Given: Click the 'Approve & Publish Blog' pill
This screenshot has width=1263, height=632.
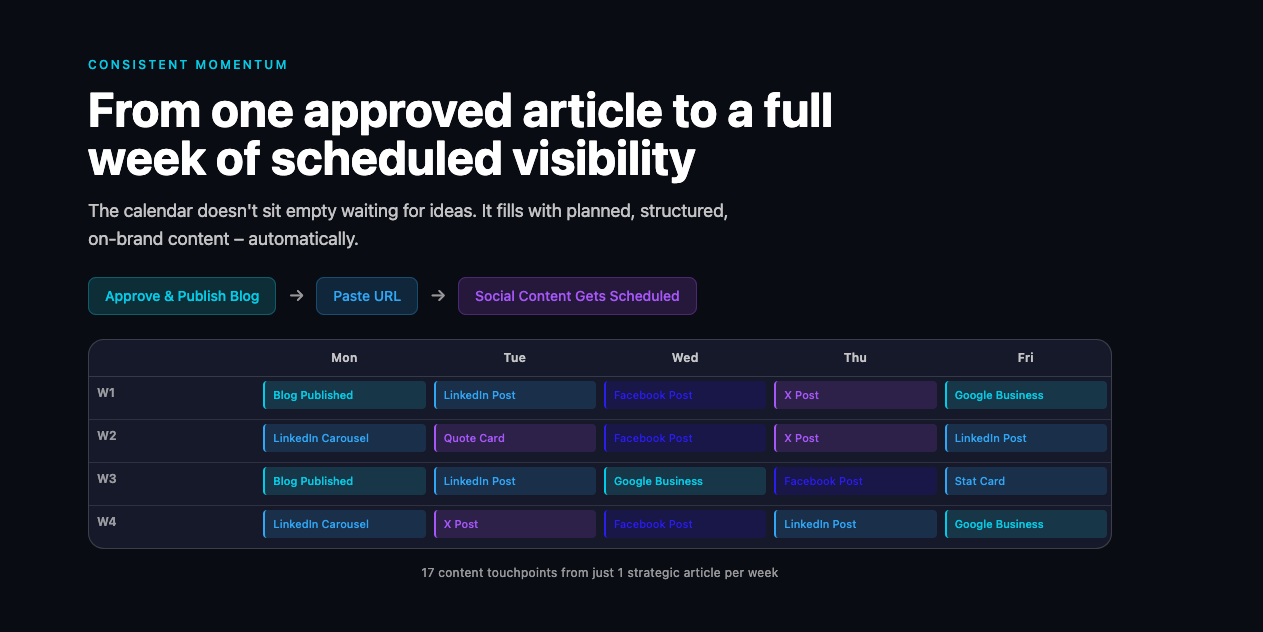Looking at the screenshot, I should (181, 296).
